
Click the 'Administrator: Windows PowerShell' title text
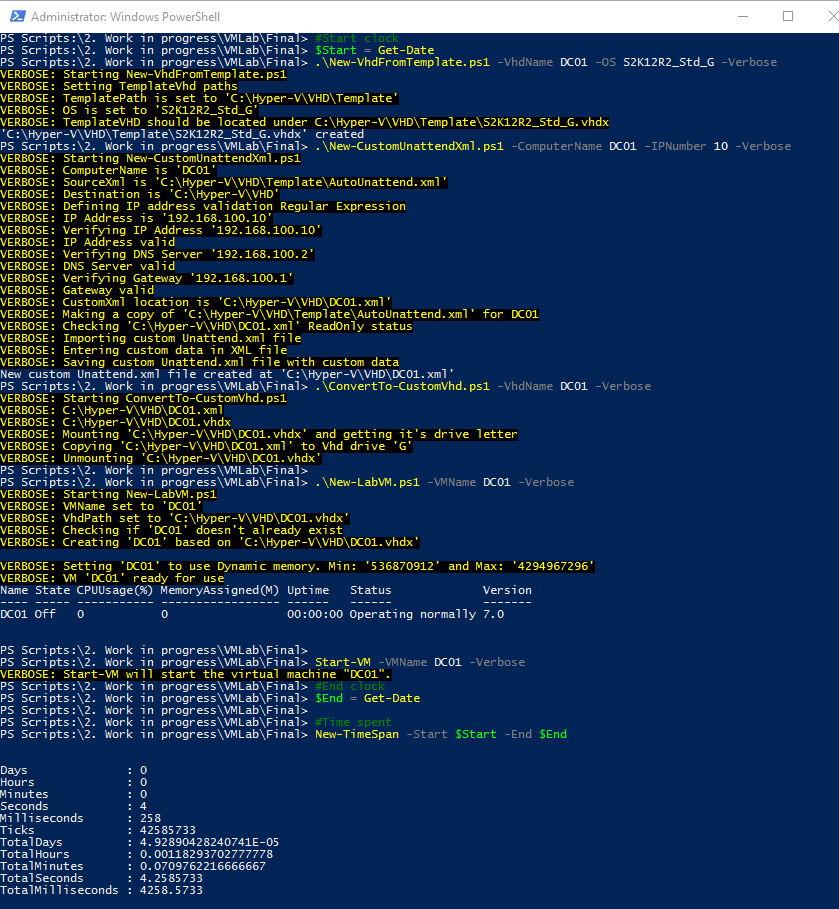tap(125, 17)
